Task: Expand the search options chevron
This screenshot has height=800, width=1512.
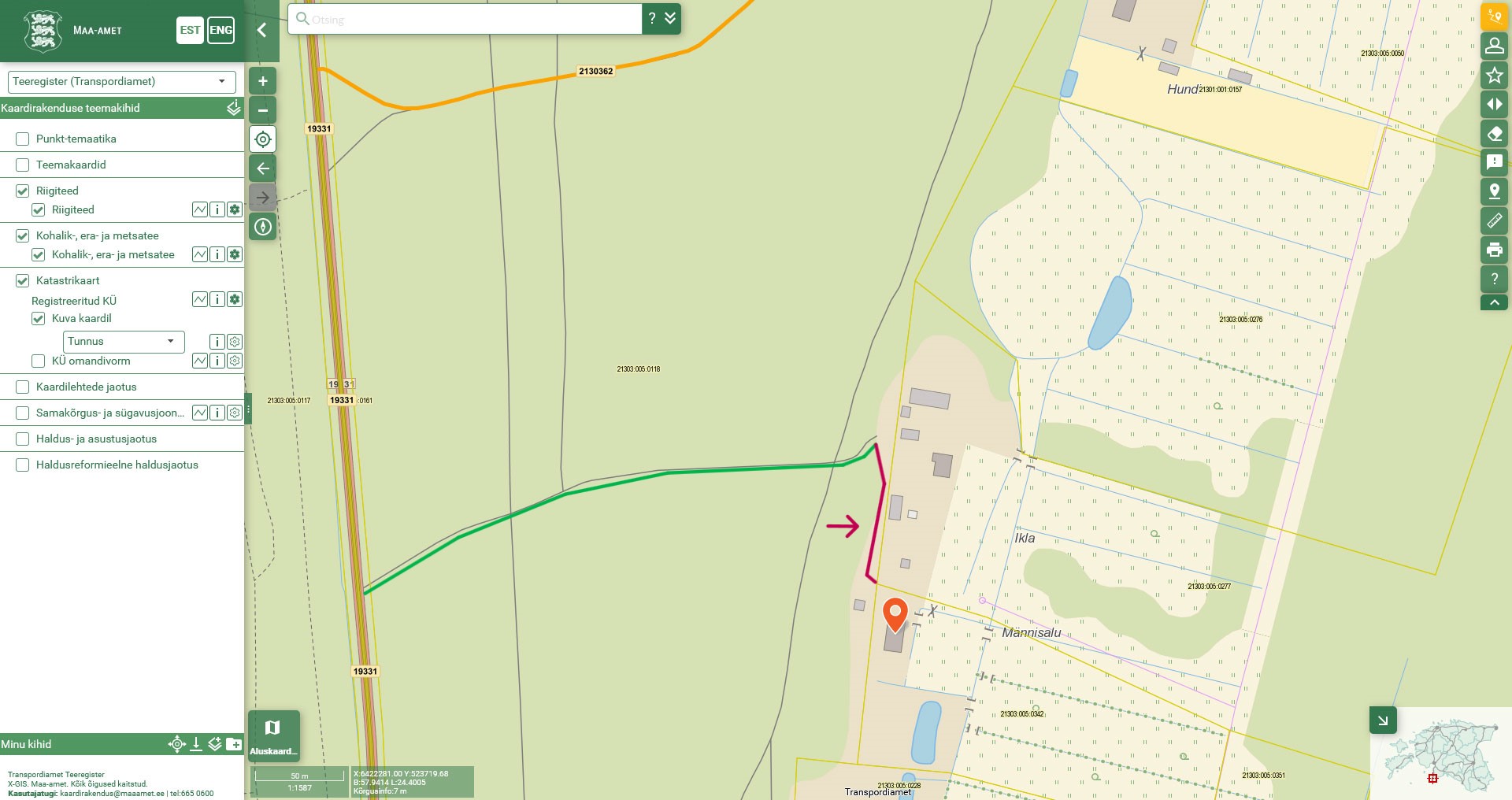Action: tap(670, 18)
